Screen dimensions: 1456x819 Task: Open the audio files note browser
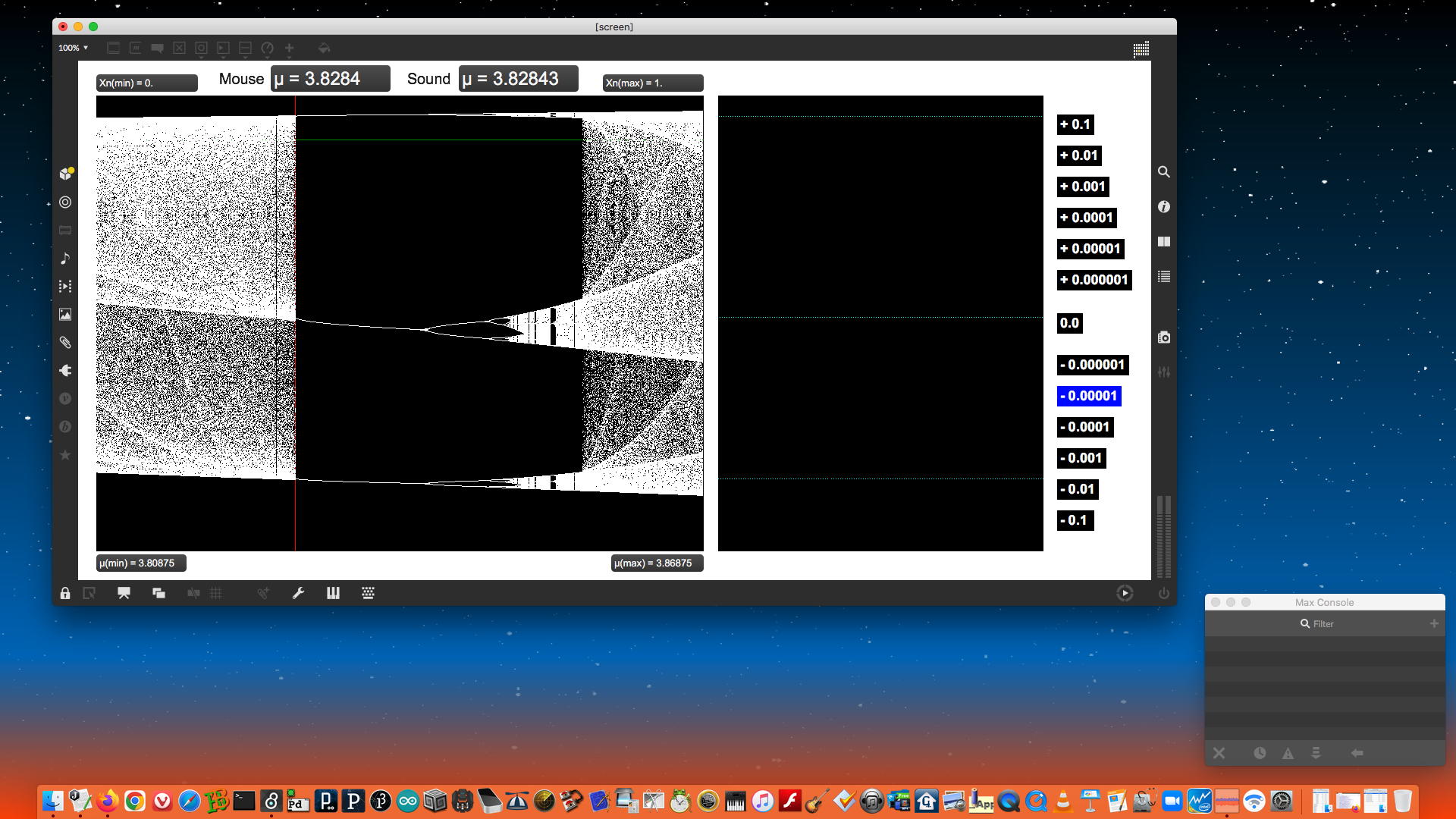65,259
